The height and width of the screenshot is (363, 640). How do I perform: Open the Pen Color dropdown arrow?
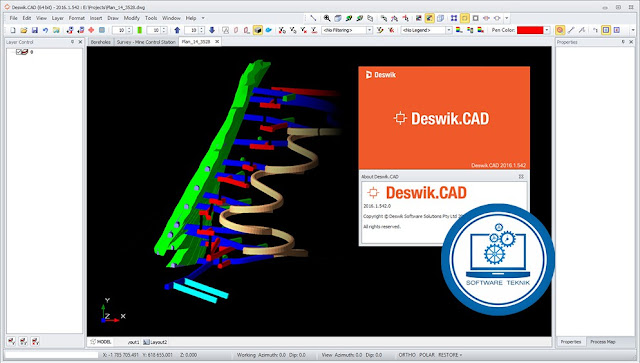pos(547,30)
